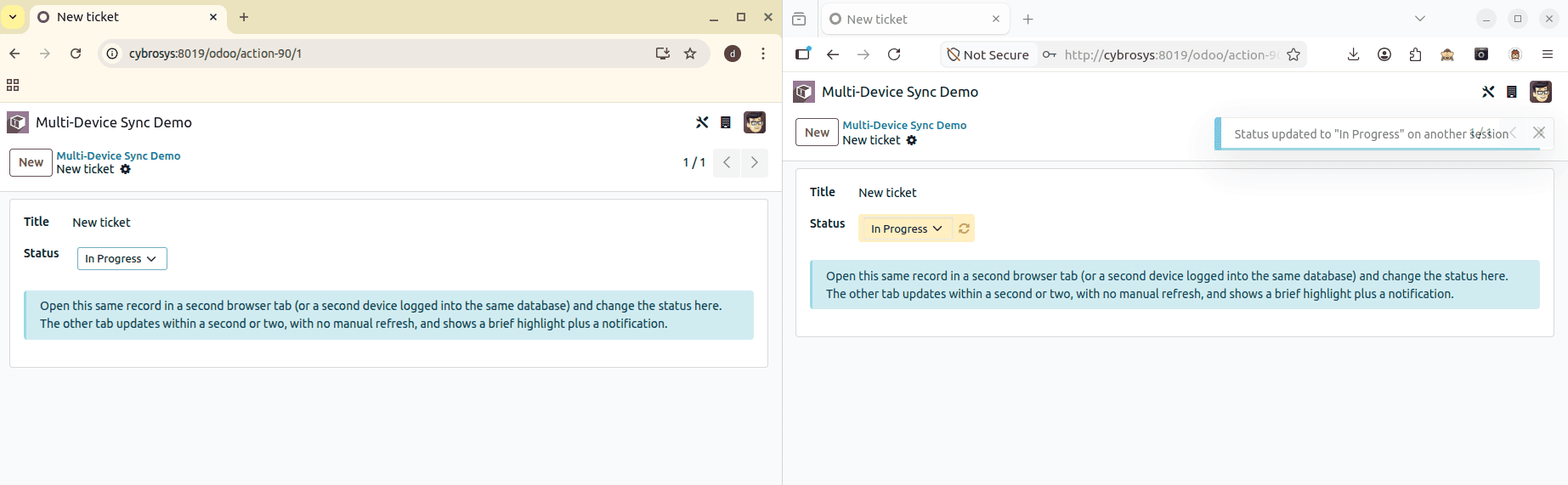Dismiss the 'Status updated' notification
This screenshot has width=1568, height=485.
1539,133
